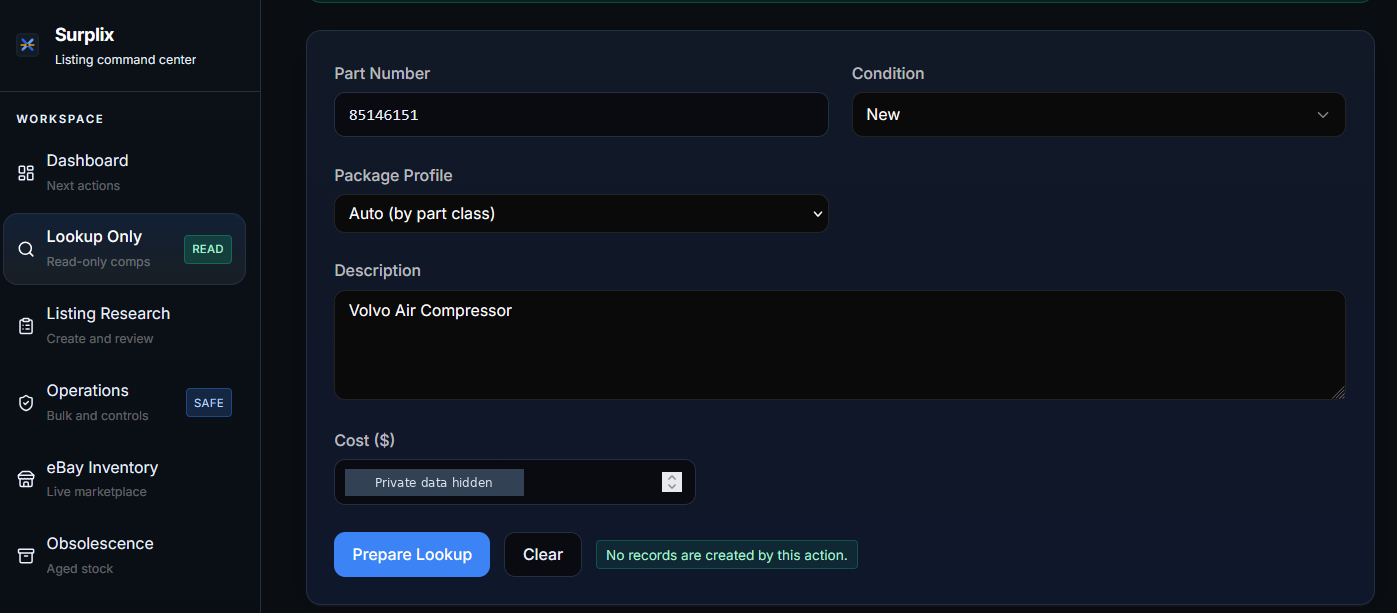1397x613 pixels.
Task: Click the SAFE badge
Action: coord(209,402)
